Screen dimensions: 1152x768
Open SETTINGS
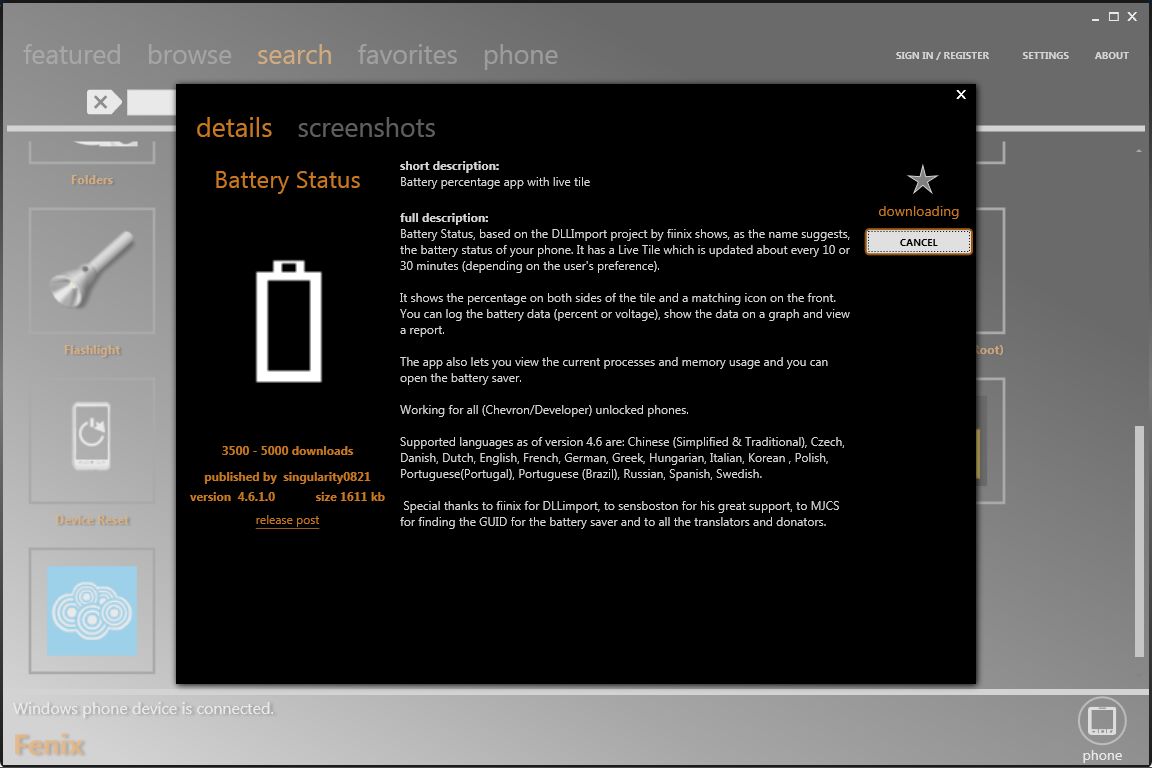coord(1045,55)
